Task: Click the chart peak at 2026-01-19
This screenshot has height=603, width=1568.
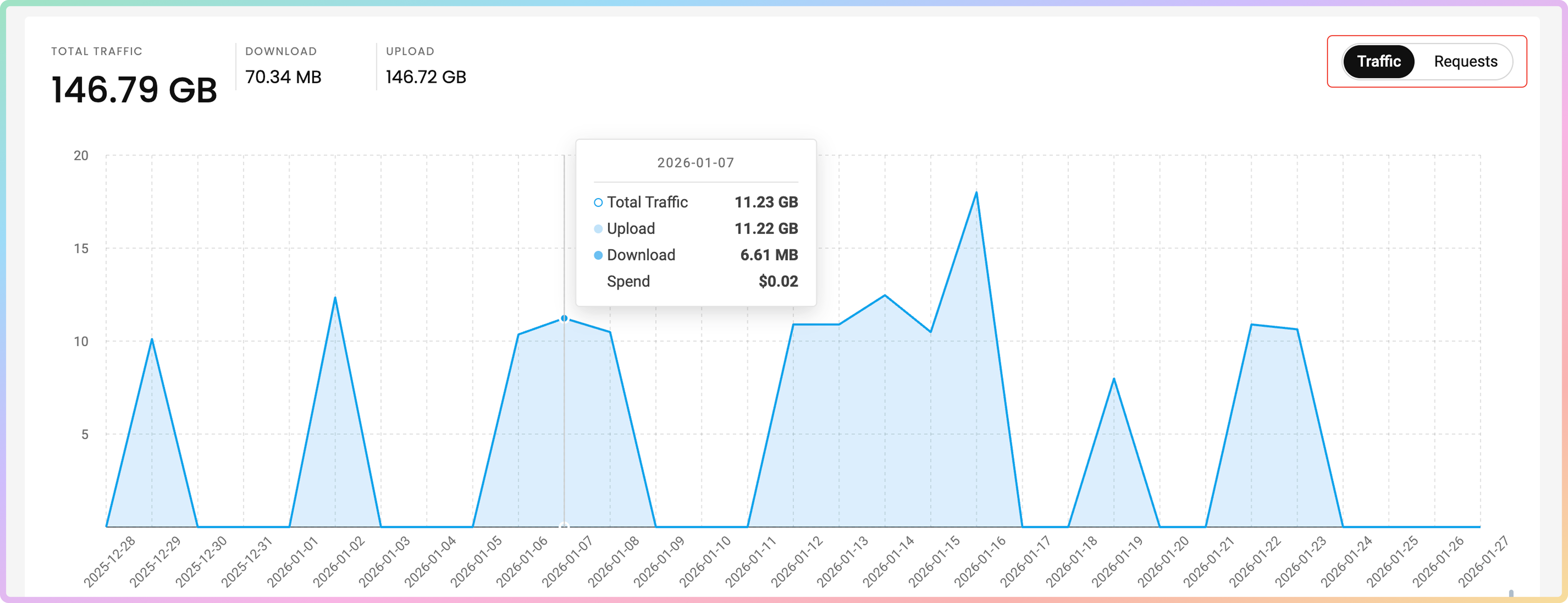Action: tap(1114, 379)
